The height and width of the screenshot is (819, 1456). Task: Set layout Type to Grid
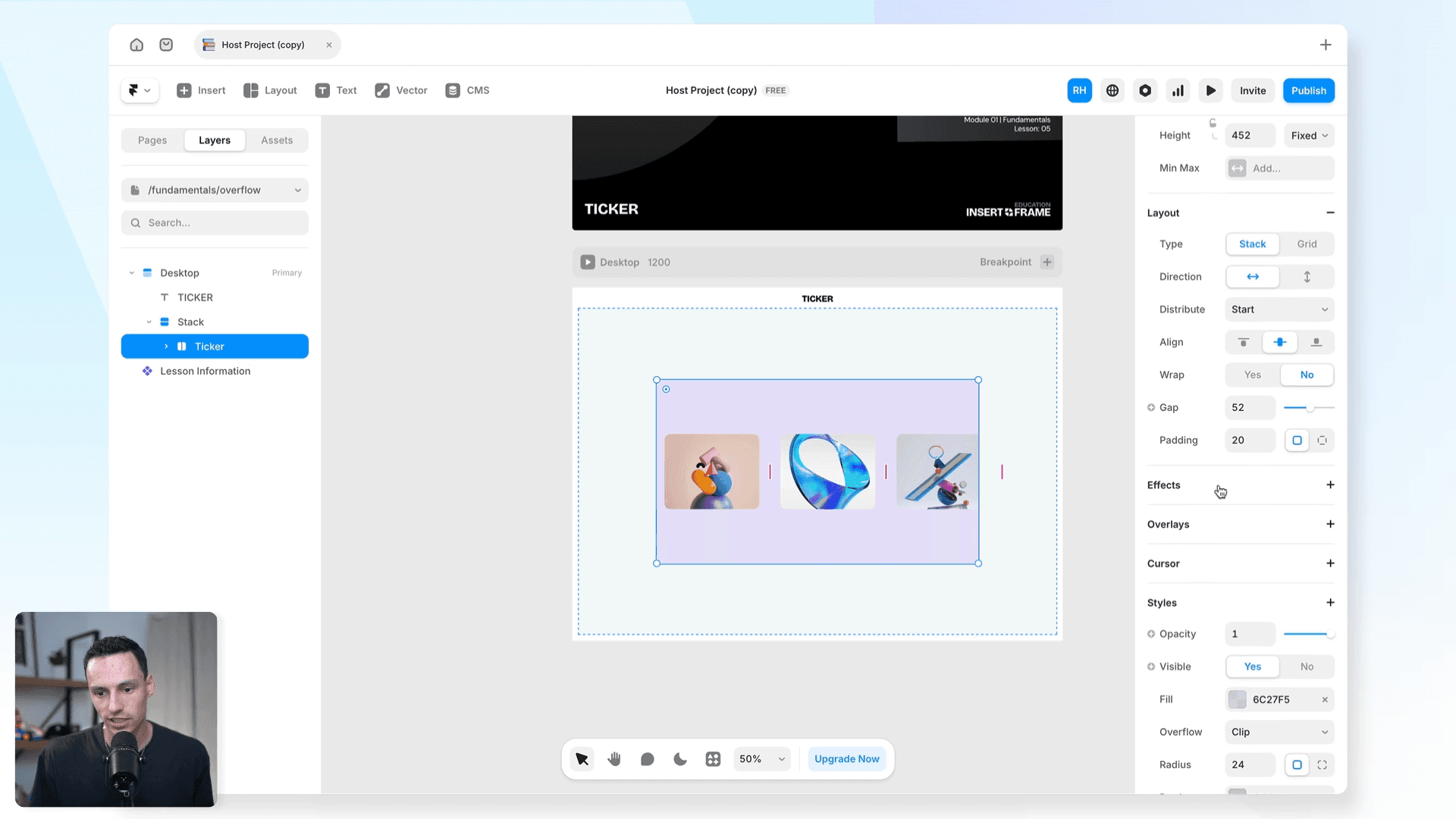click(1307, 244)
